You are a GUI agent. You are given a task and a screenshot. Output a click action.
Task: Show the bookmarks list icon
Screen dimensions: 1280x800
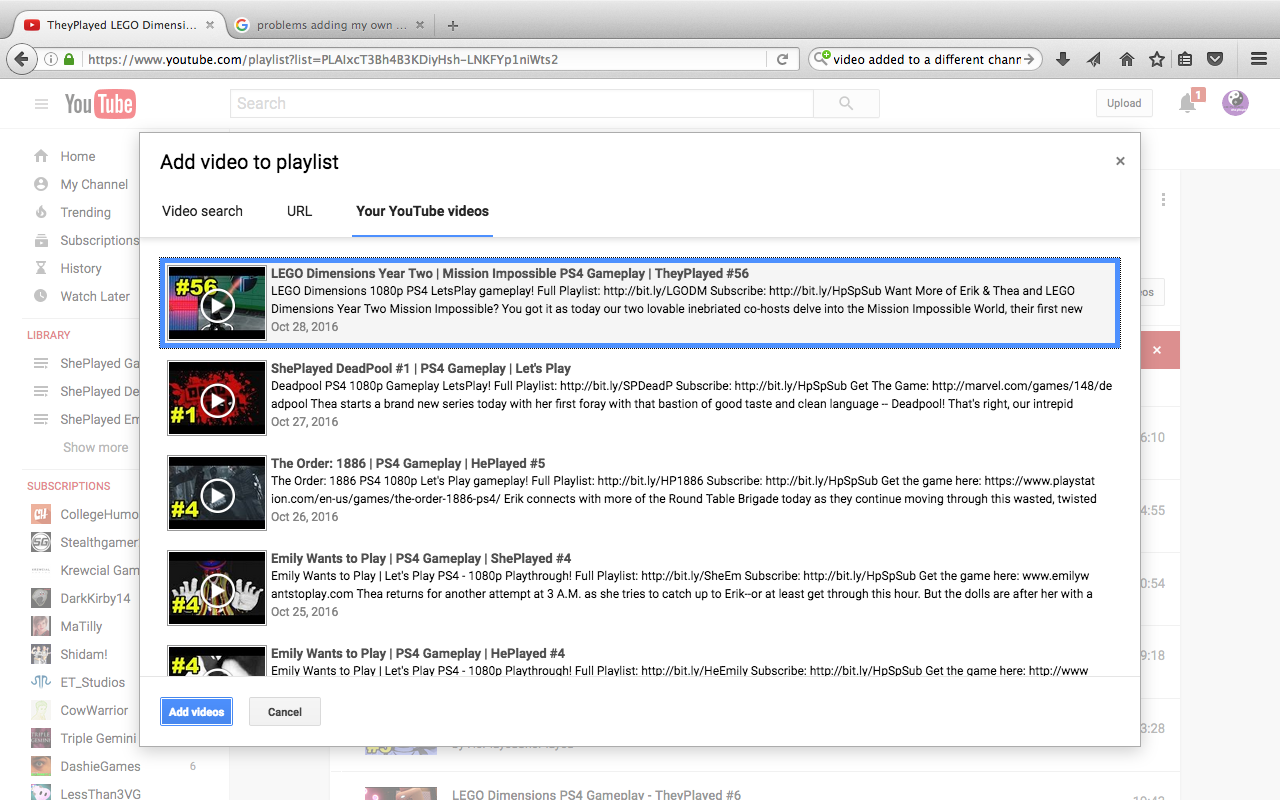click(x=1185, y=60)
